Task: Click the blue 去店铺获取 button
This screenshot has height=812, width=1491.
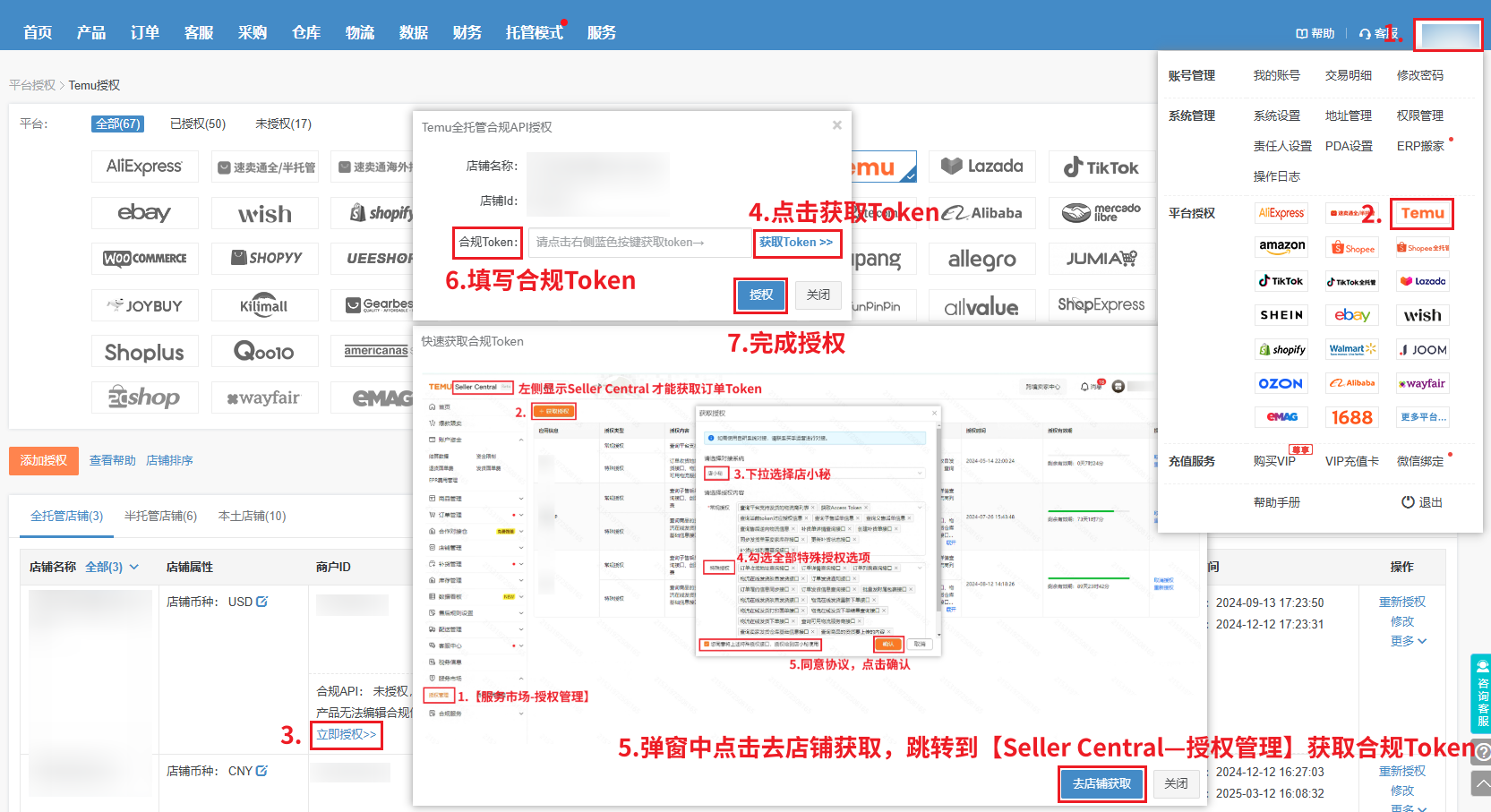Action: (x=1102, y=783)
